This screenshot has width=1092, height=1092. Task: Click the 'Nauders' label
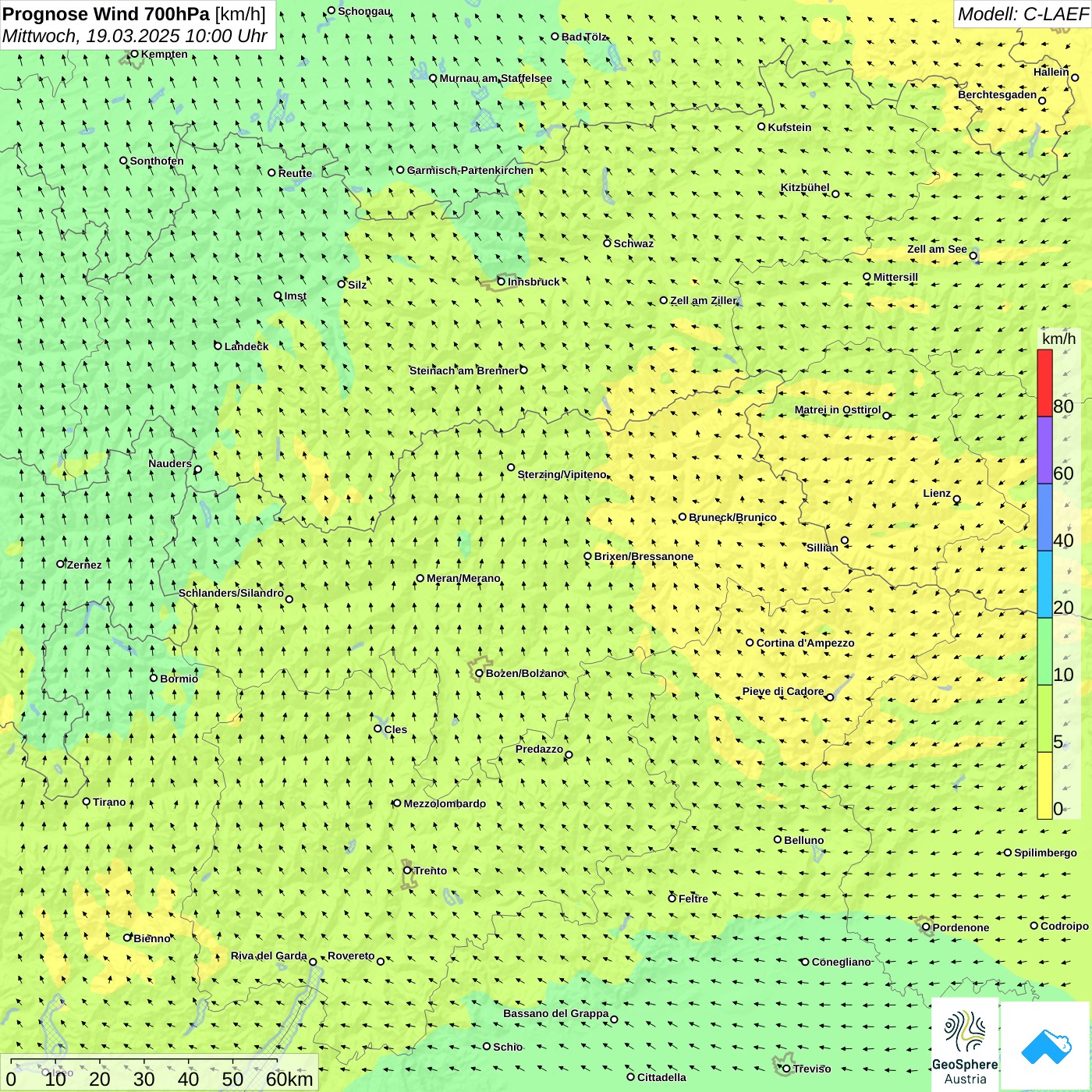tap(170, 463)
